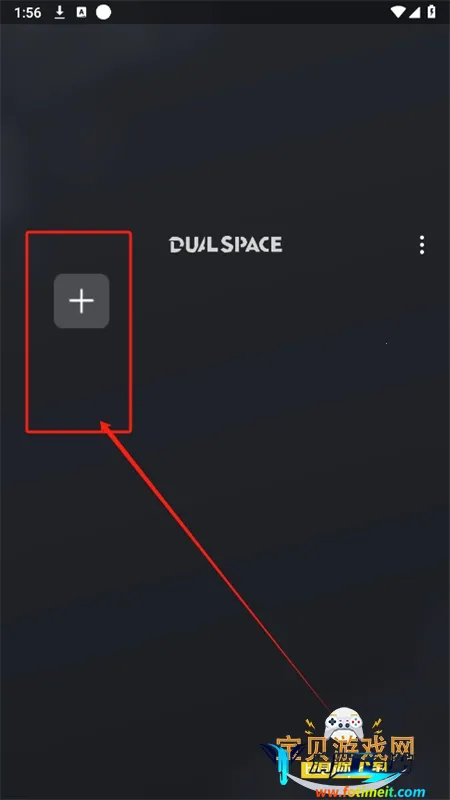
Task: Click empty space below the plus tile
Action: click(x=79, y=380)
